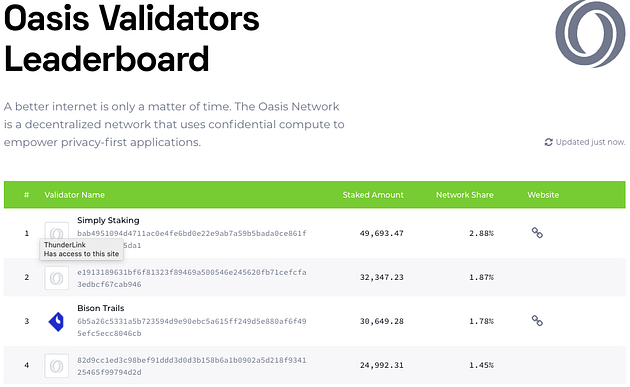Click the Bison Trails blue logo
Screen dimensions: 630x387
(56, 321)
